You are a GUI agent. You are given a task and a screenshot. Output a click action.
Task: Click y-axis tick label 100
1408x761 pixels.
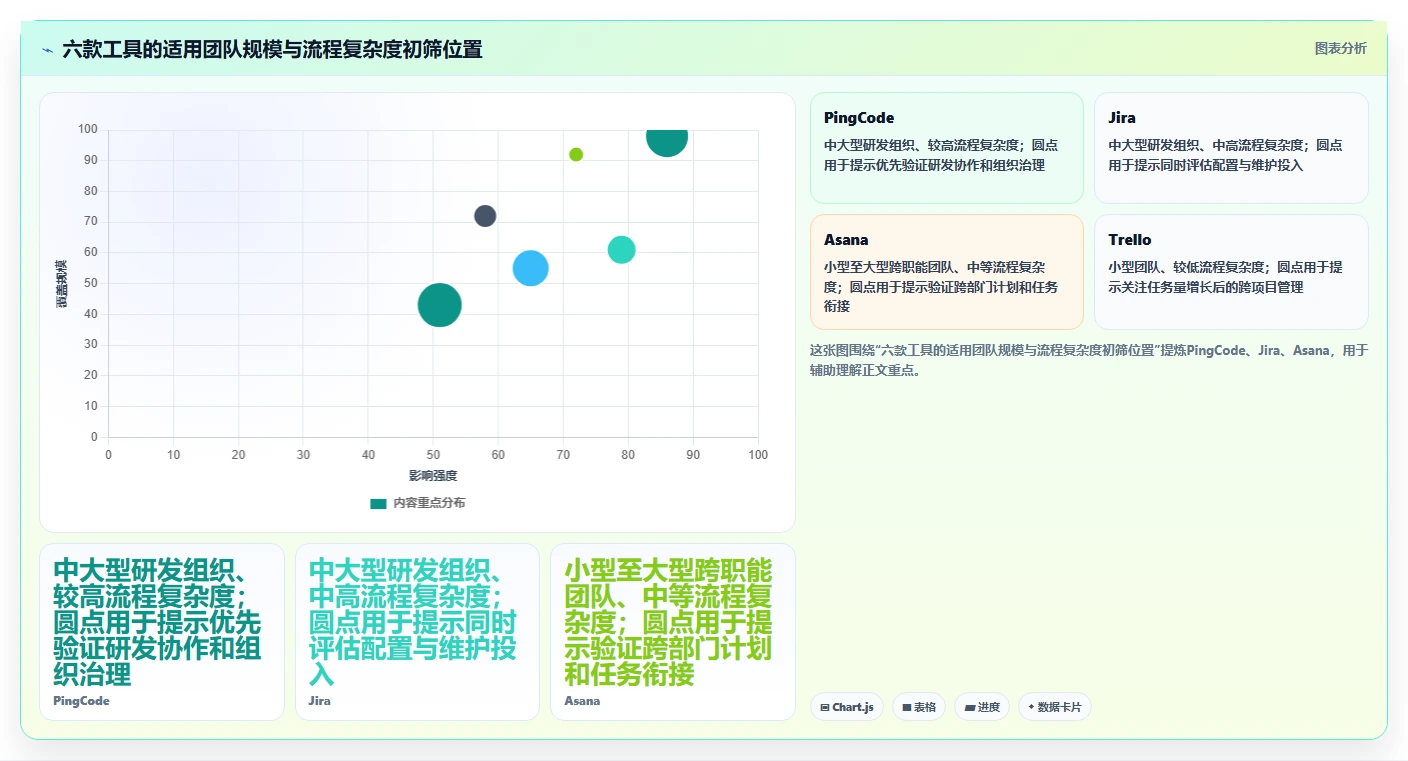point(87,129)
